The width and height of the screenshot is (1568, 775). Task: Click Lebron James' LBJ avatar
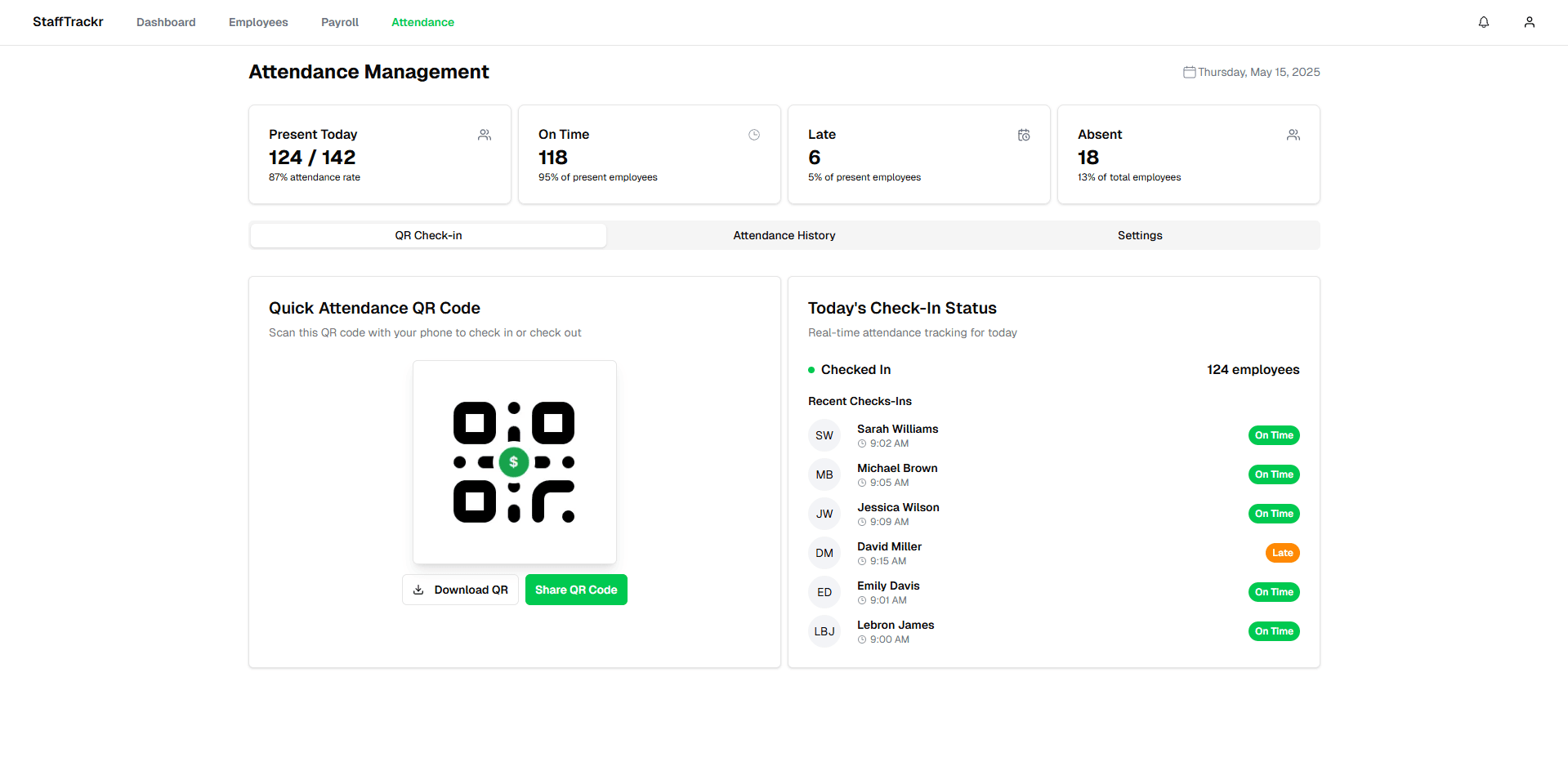(824, 631)
